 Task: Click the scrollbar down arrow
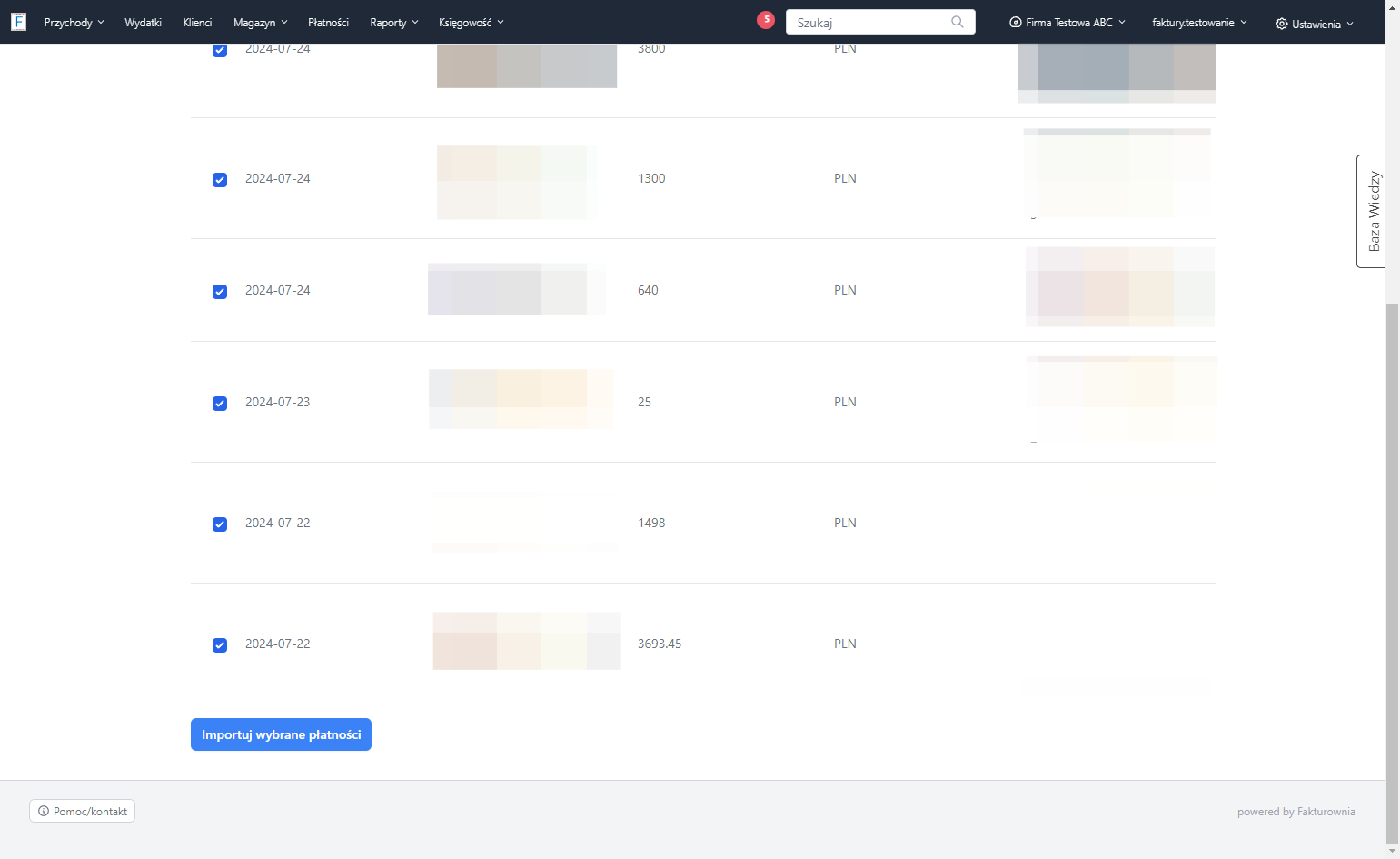pyautogui.click(x=1392, y=852)
